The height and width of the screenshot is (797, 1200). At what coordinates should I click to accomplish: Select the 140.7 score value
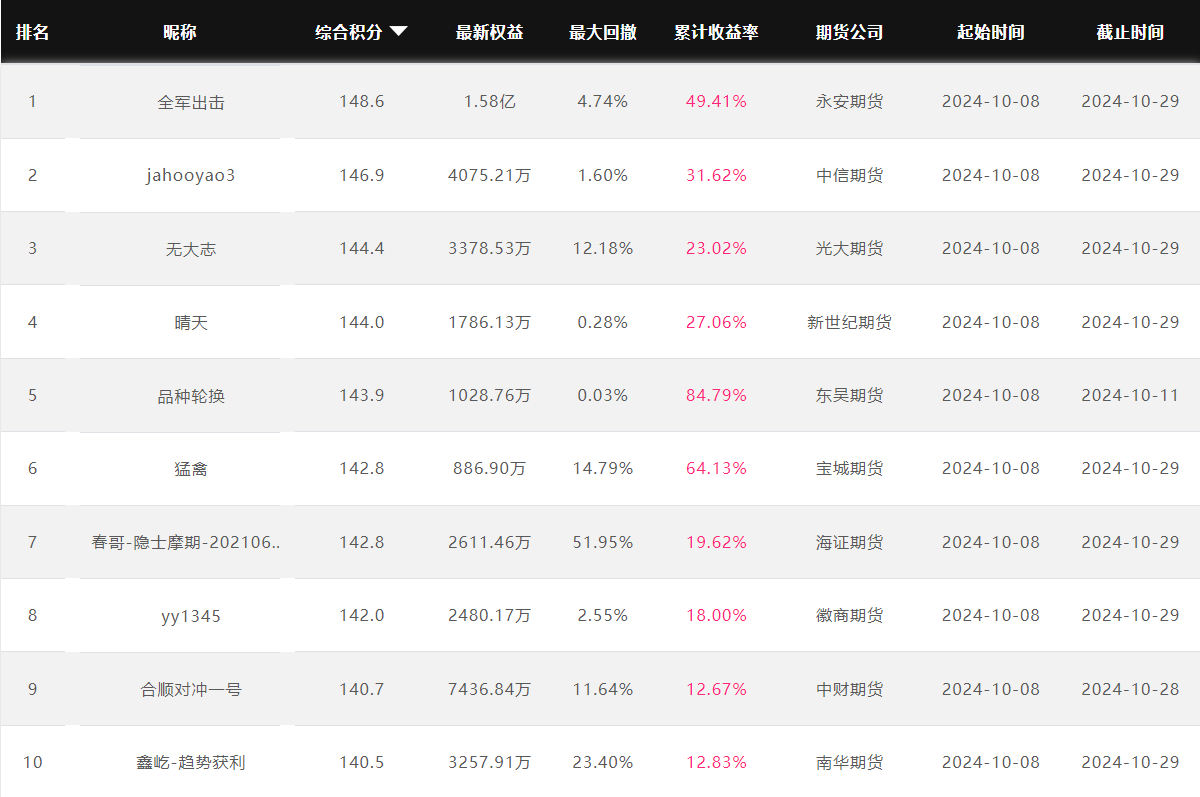pyautogui.click(x=362, y=689)
